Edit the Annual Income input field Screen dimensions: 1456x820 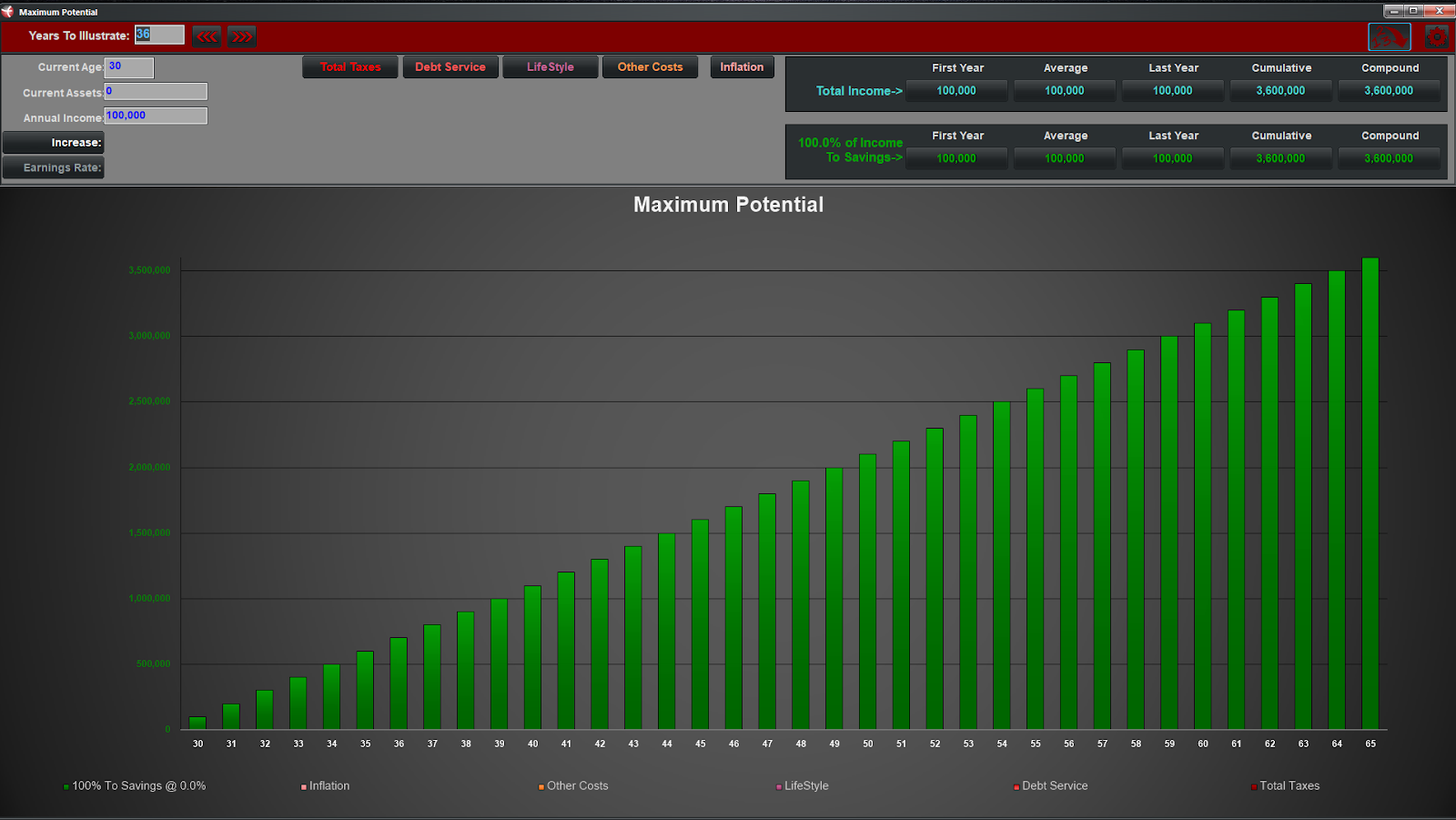coord(156,116)
